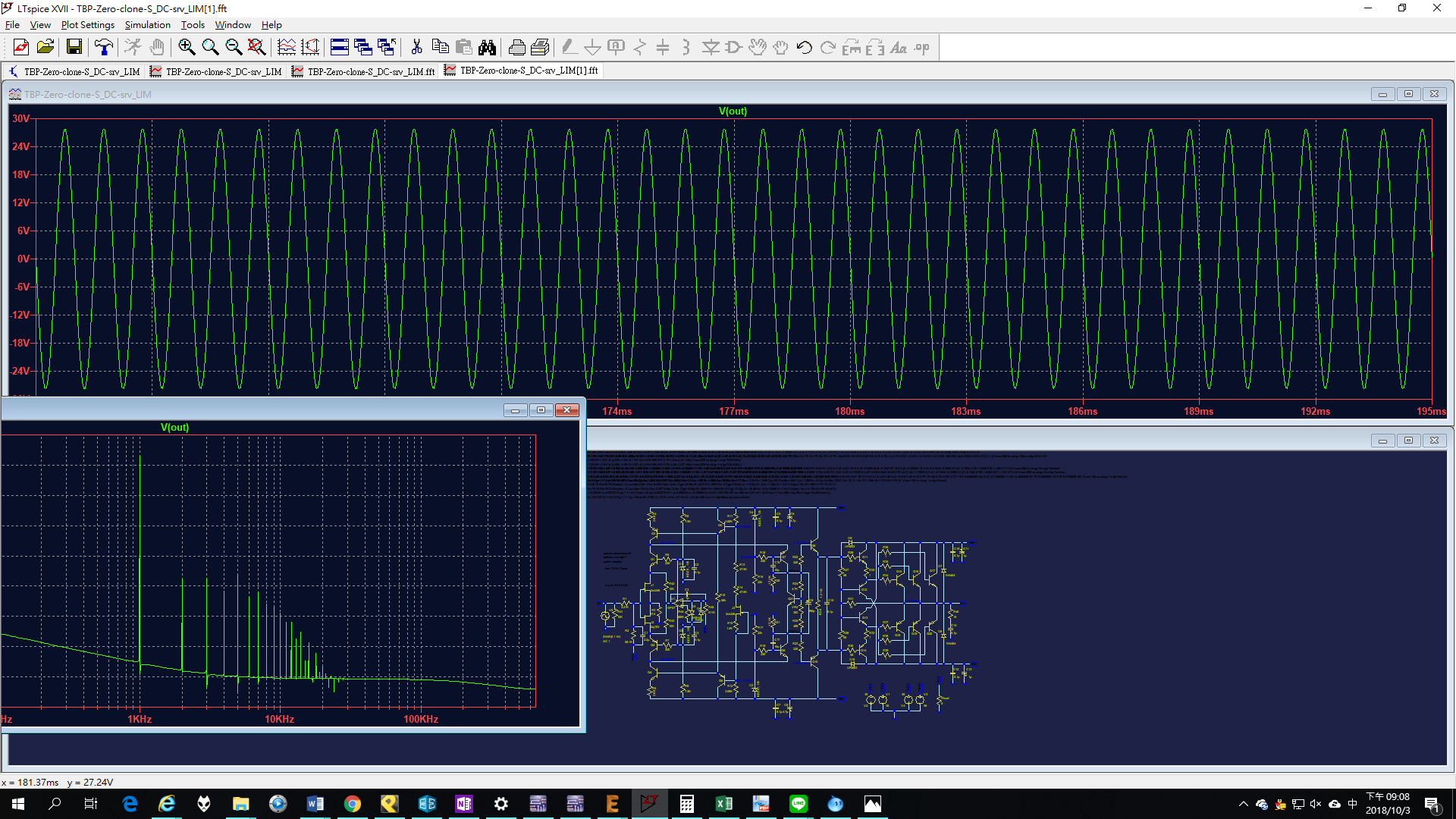Image resolution: width=1456 pixels, height=819 pixels.
Task: Open the Simulation menu
Action: (148, 24)
